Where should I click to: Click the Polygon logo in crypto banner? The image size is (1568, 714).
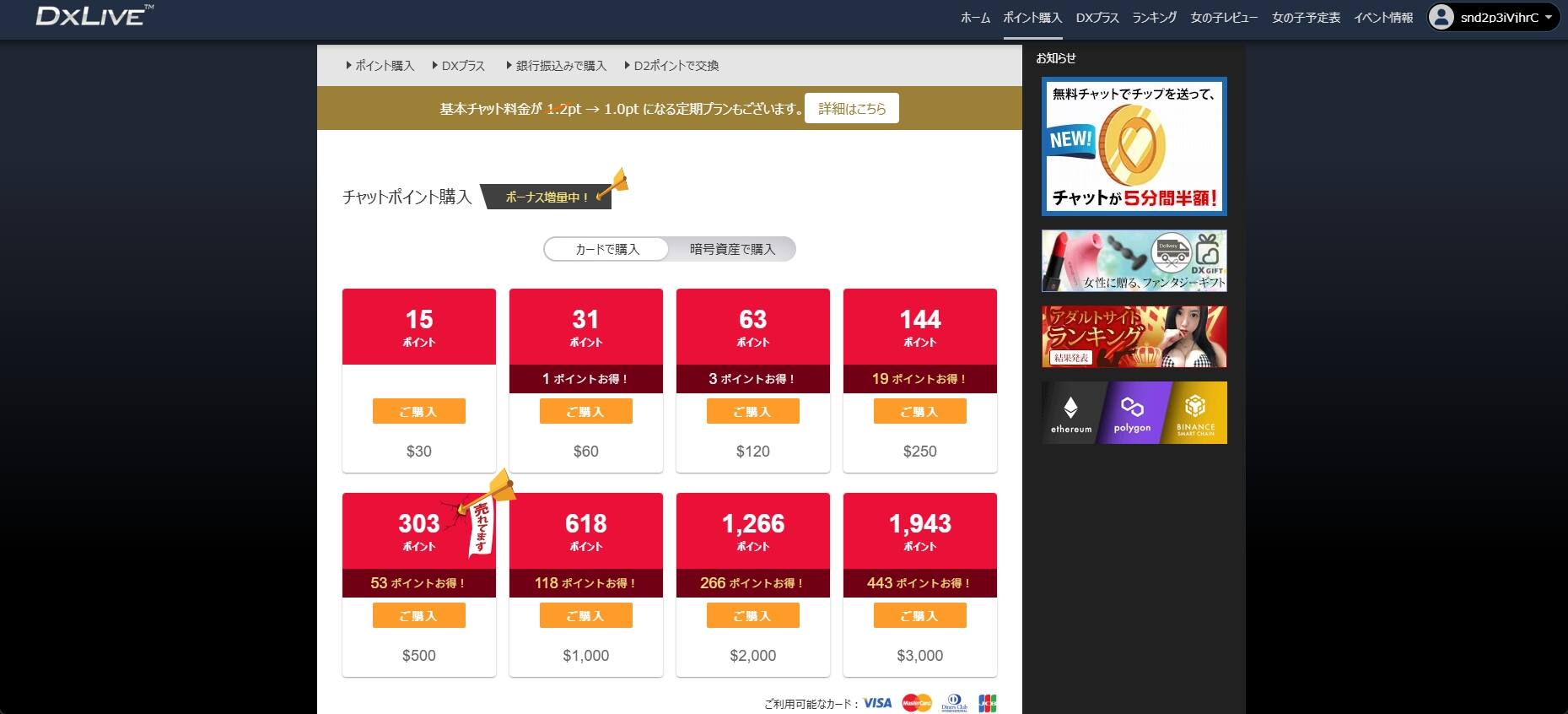click(1132, 413)
